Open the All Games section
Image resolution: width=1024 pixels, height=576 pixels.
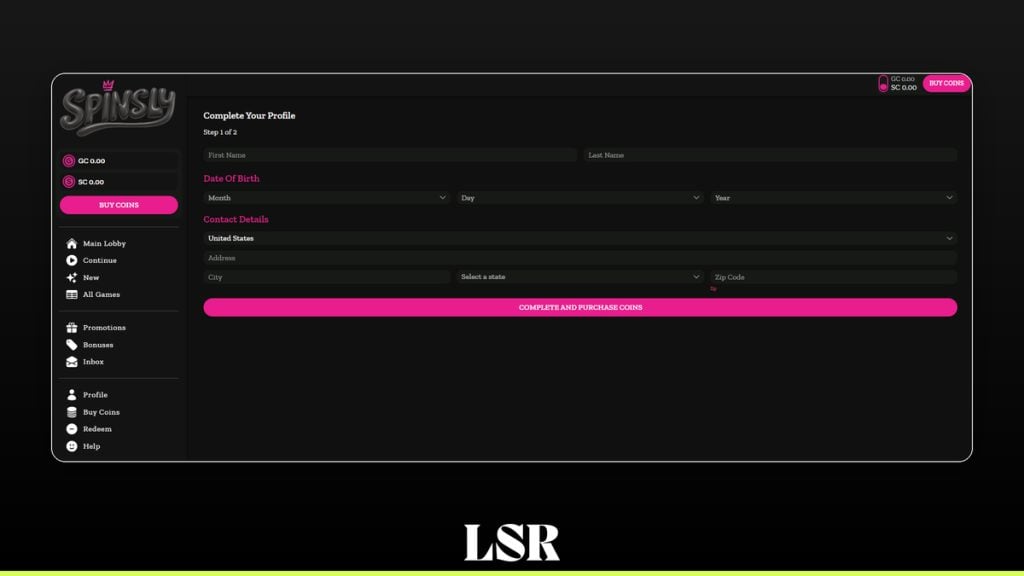pyautogui.click(x=101, y=295)
